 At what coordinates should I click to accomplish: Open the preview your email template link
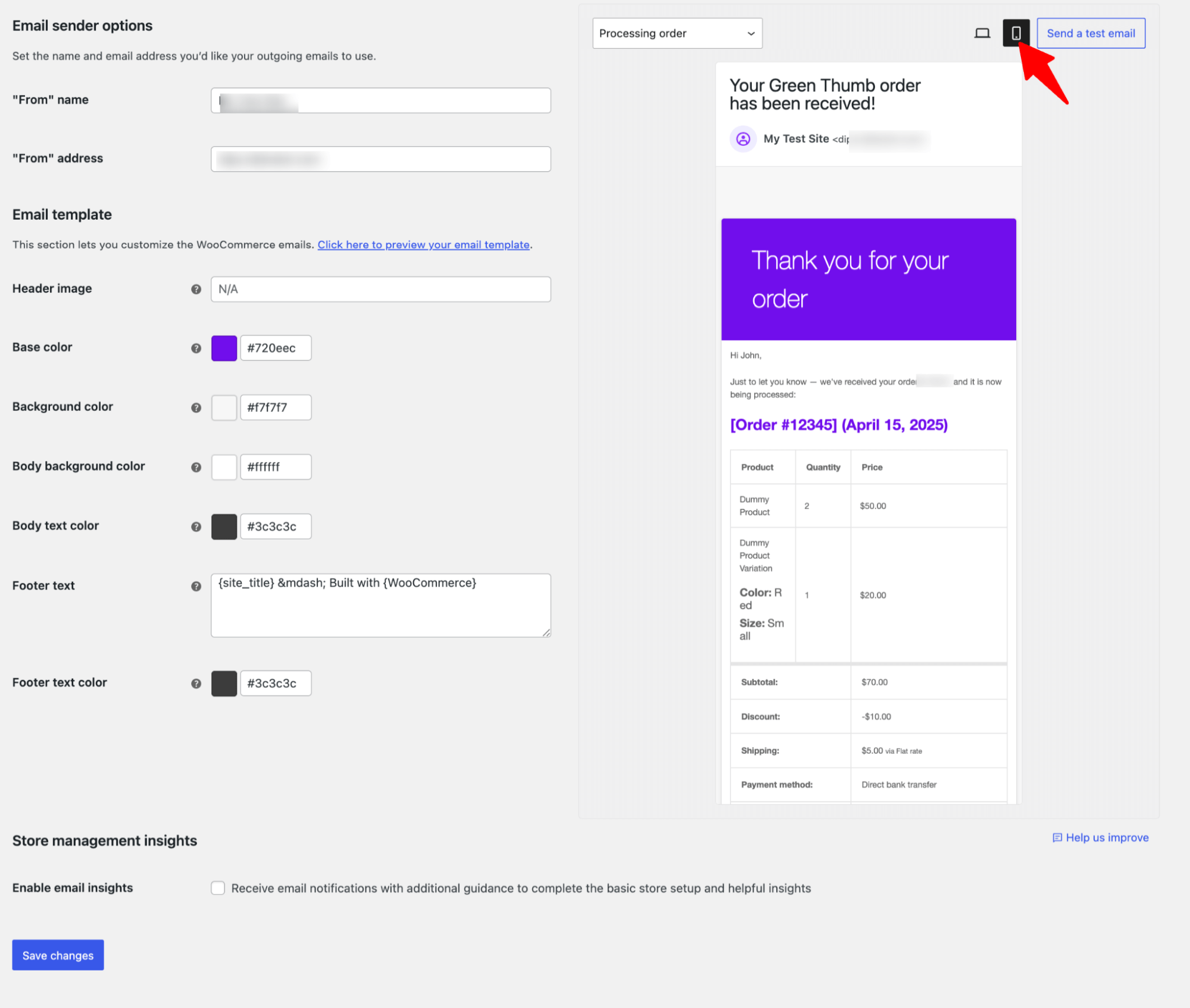point(423,245)
